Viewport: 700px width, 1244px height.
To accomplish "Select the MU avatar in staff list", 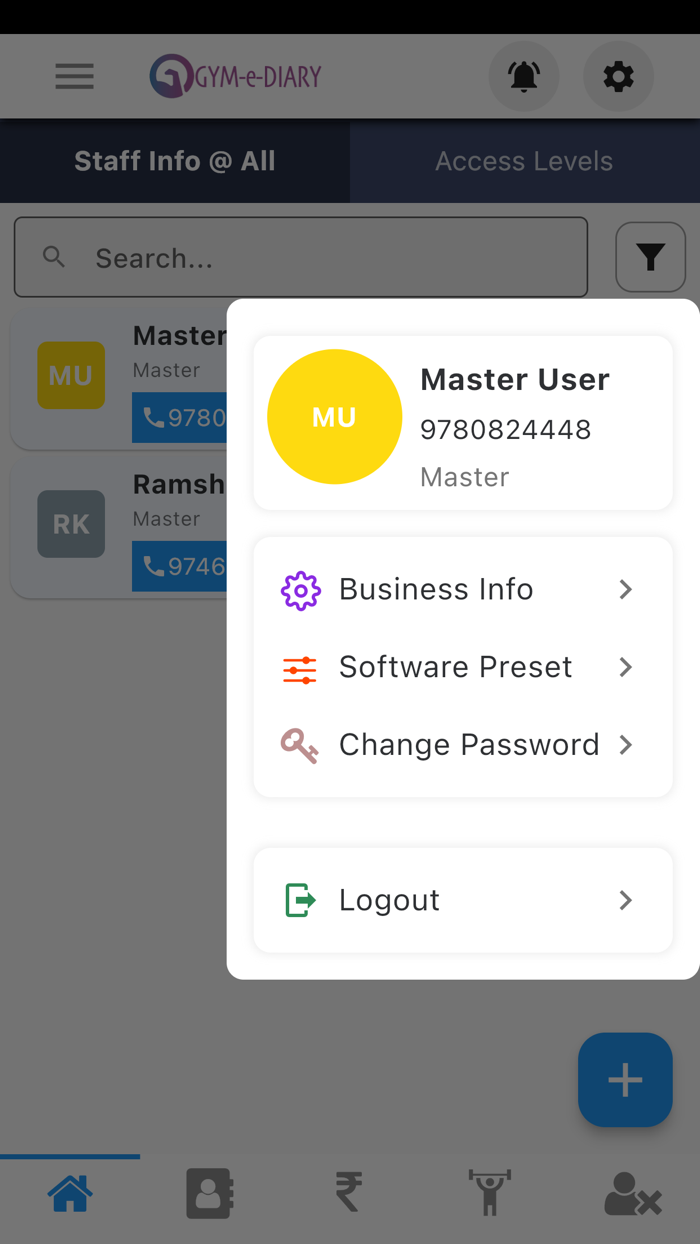I will [71, 375].
